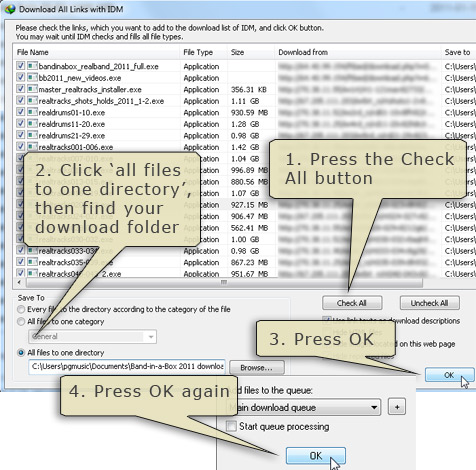Open the Main download queue dropdown
Viewport: 476px width, 470px height.
[374, 407]
